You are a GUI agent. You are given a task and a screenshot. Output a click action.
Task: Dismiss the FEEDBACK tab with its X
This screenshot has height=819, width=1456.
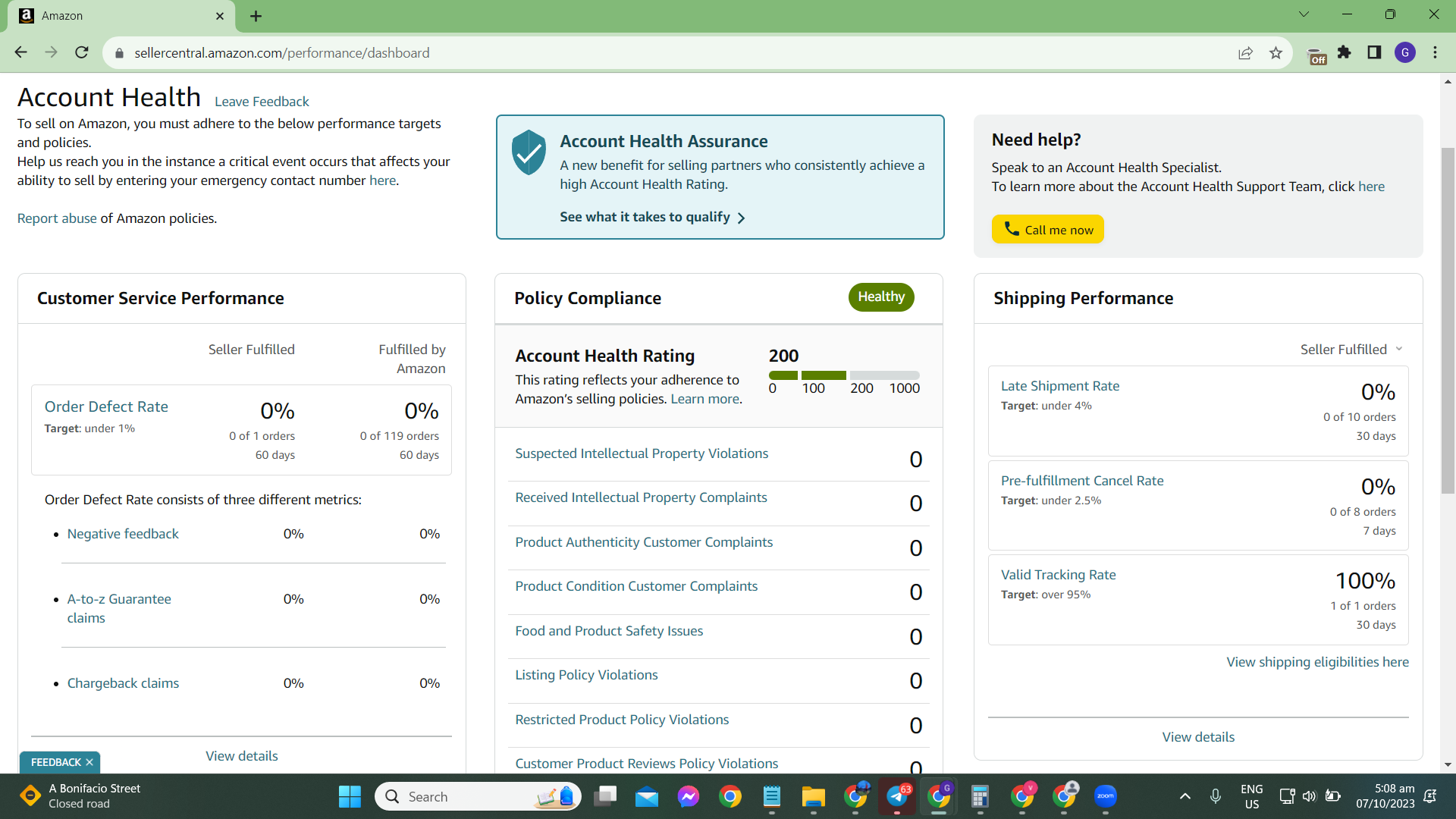tap(89, 762)
